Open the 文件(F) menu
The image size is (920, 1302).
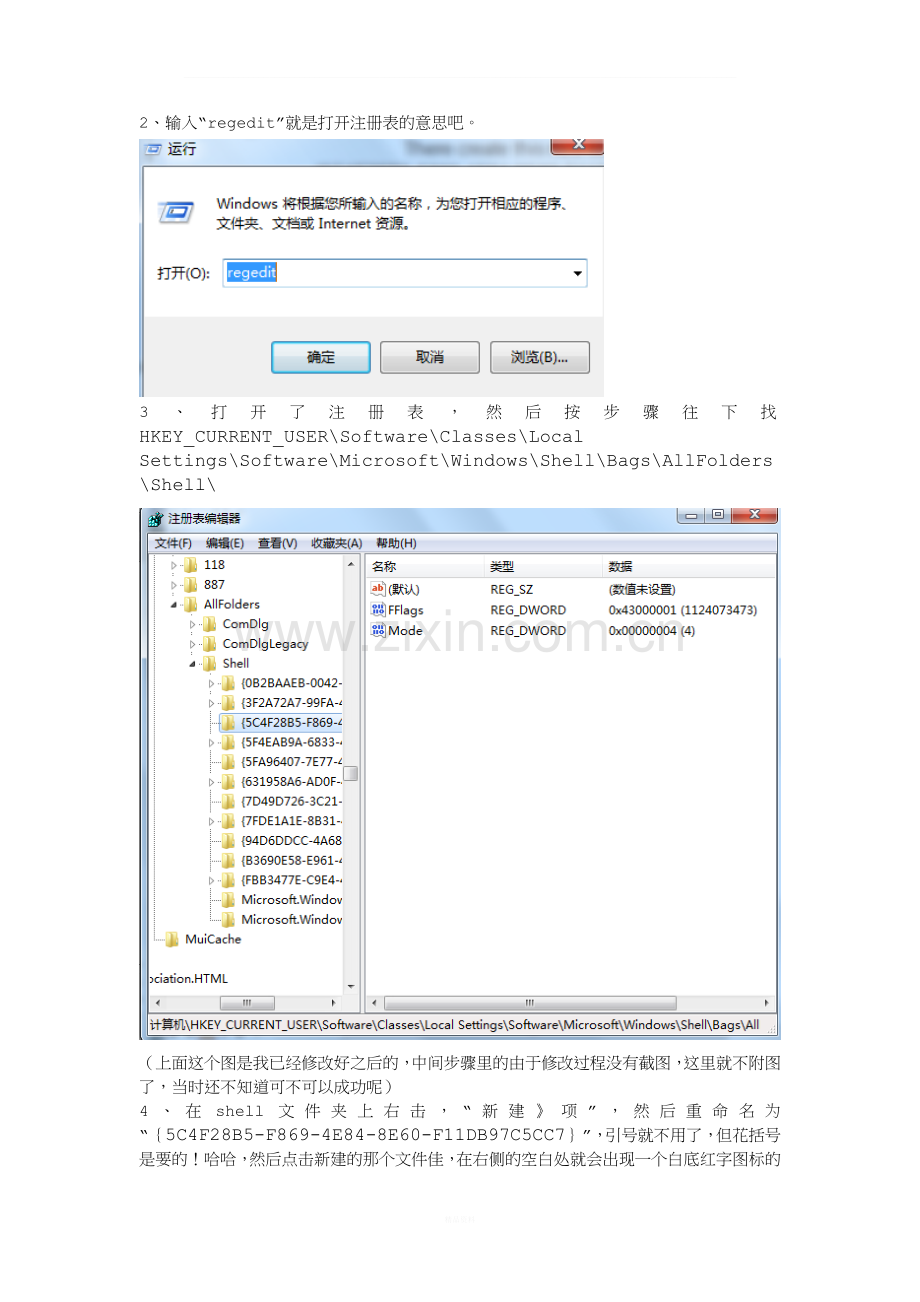172,543
